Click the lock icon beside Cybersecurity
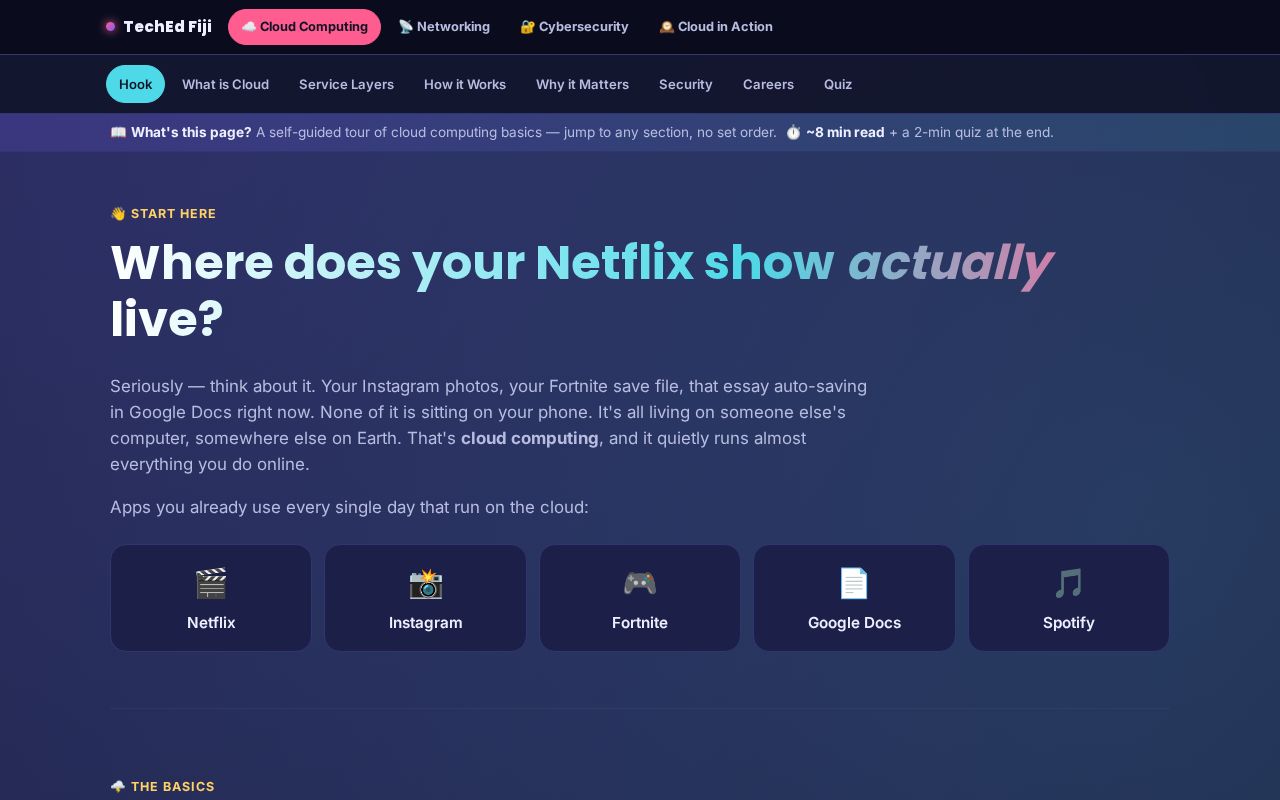1280x800 pixels. pos(527,27)
